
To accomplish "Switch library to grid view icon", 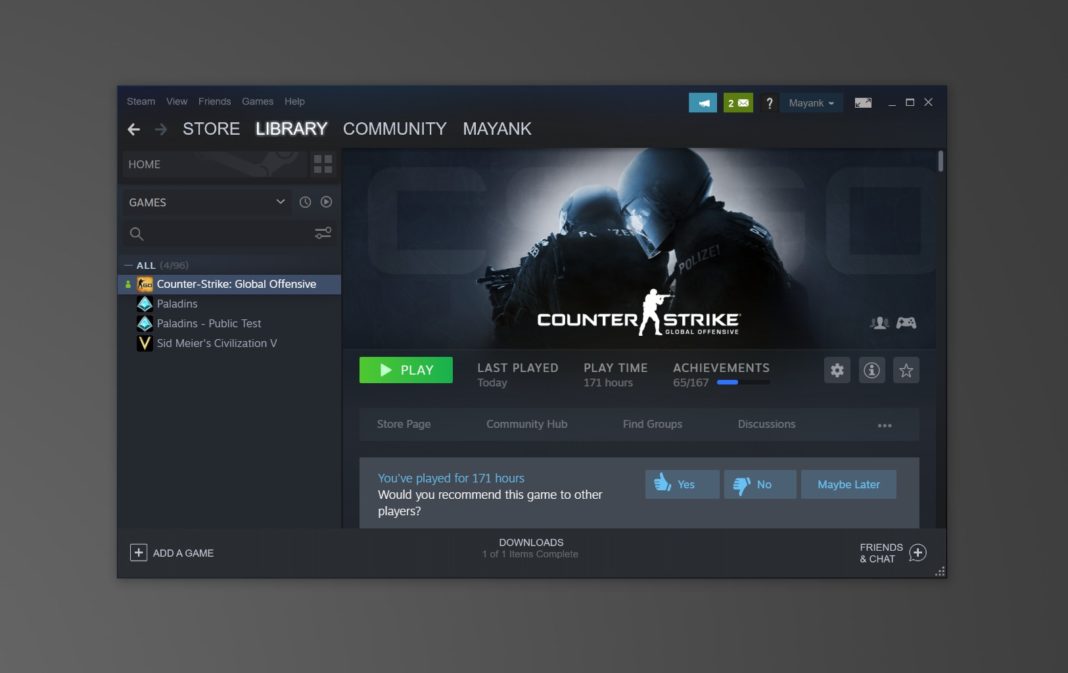I will (322, 163).
